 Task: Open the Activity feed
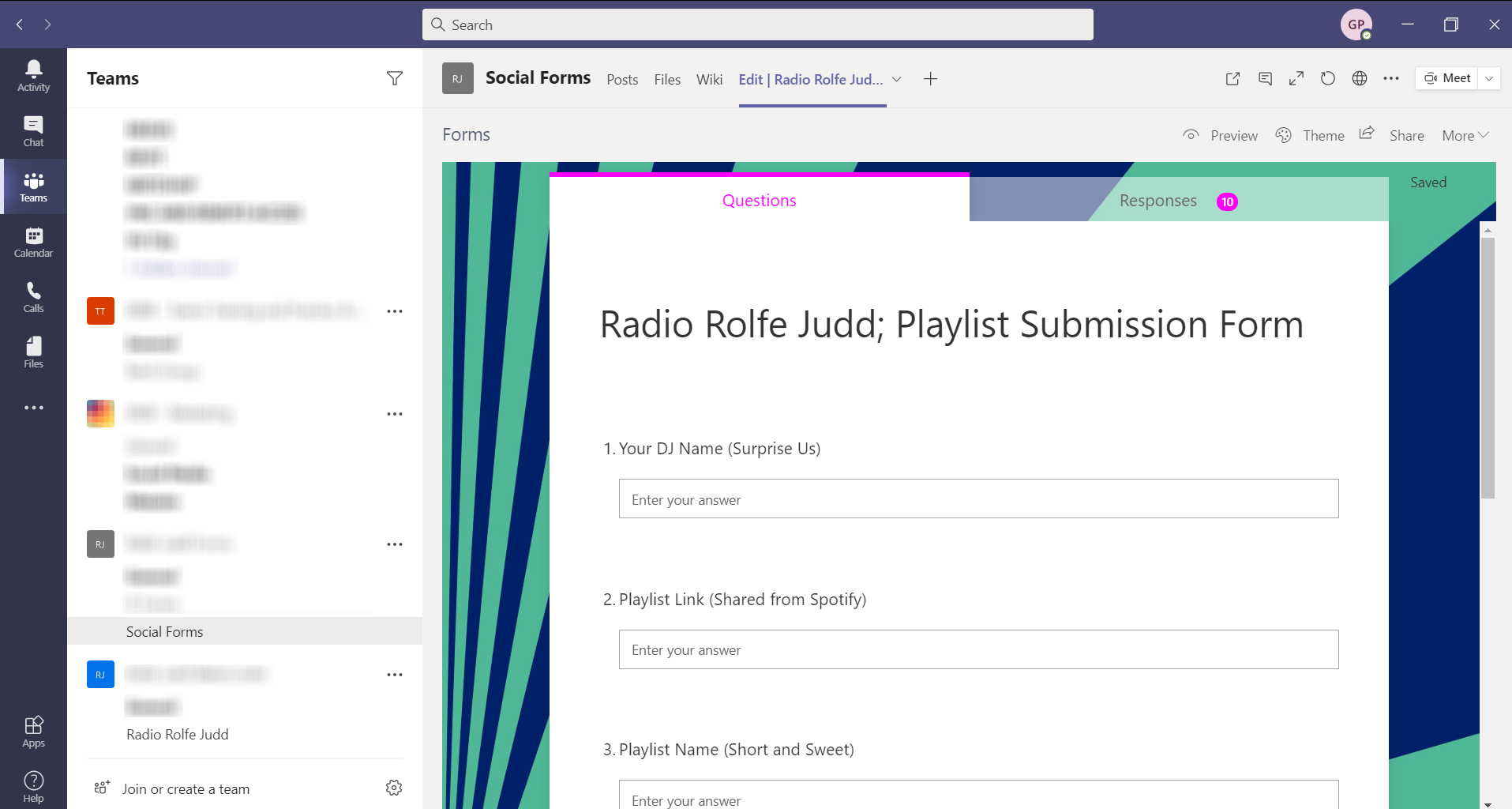coord(33,76)
